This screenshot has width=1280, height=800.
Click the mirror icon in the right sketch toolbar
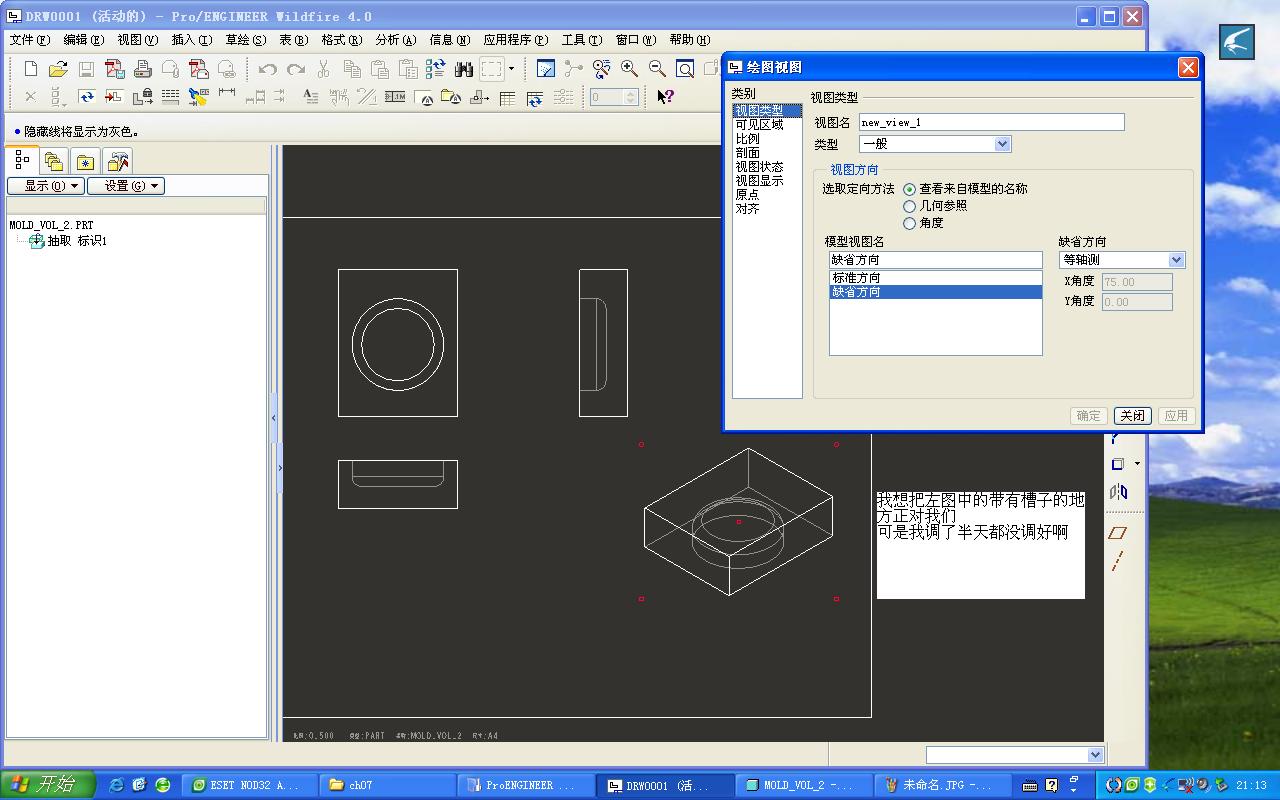[1118, 492]
